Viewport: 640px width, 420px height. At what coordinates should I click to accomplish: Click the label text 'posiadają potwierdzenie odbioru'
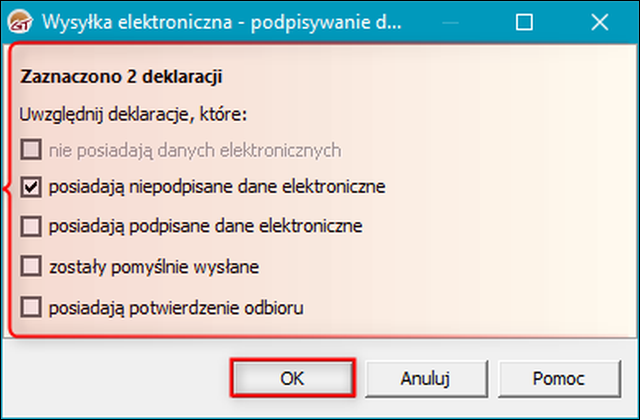click(x=176, y=308)
